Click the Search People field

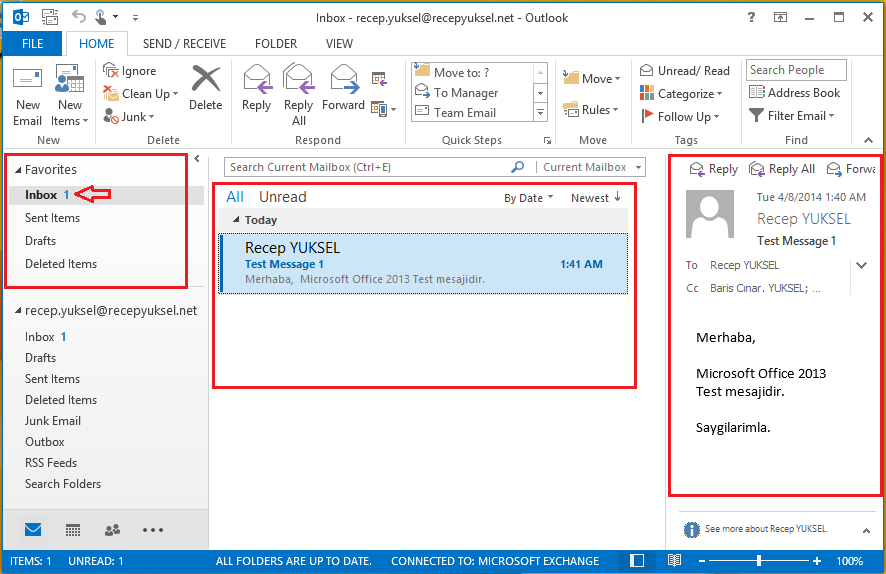tap(796, 70)
